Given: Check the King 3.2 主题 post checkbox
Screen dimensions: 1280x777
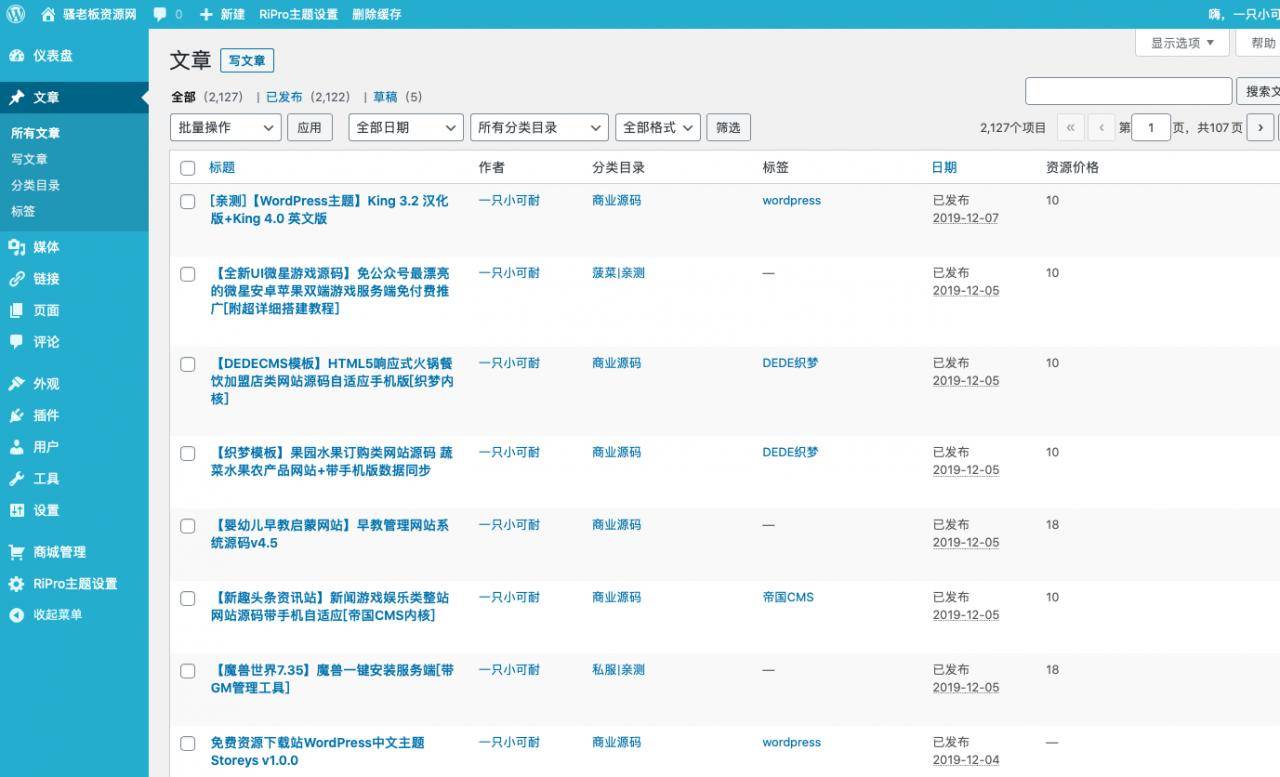Looking at the screenshot, I should tap(187, 201).
